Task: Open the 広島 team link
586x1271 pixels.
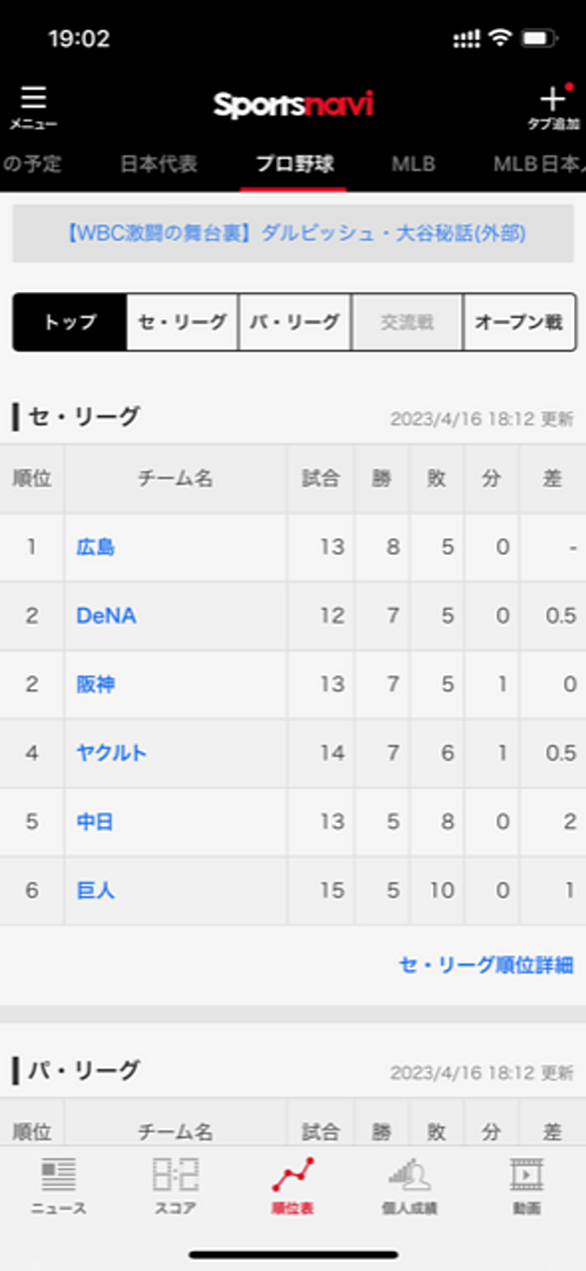Action: 95,548
